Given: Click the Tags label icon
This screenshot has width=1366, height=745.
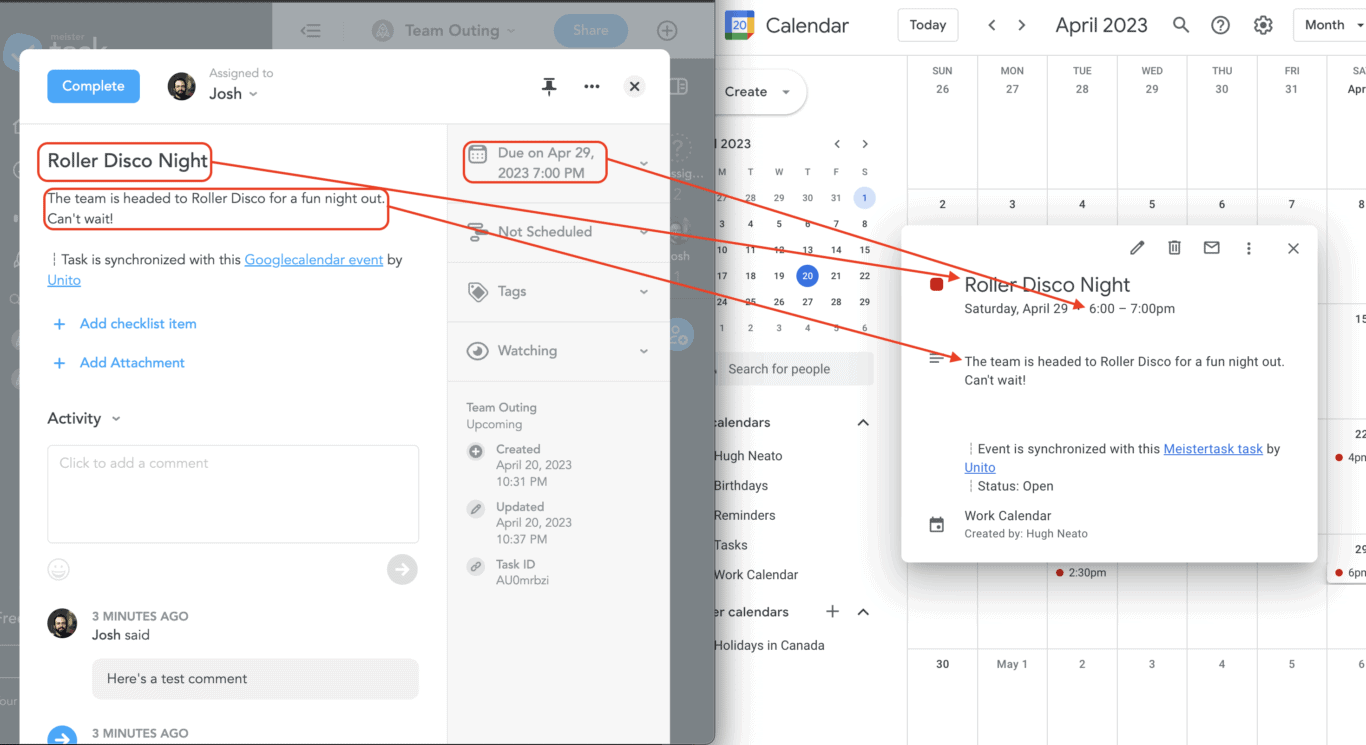Looking at the screenshot, I should pos(478,292).
